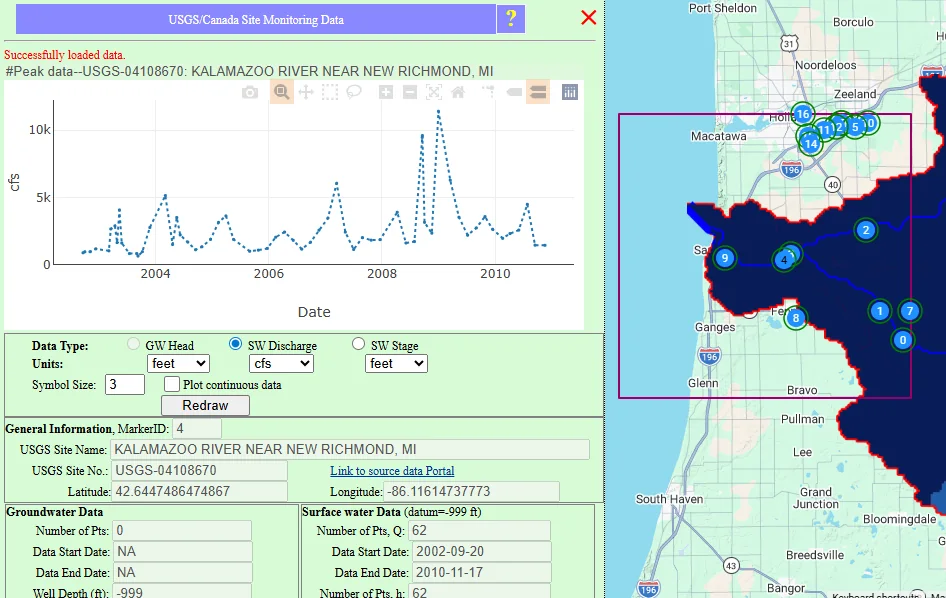Click the USGS Site No. field
The height and width of the screenshot is (598, 946).
point(199,471)
